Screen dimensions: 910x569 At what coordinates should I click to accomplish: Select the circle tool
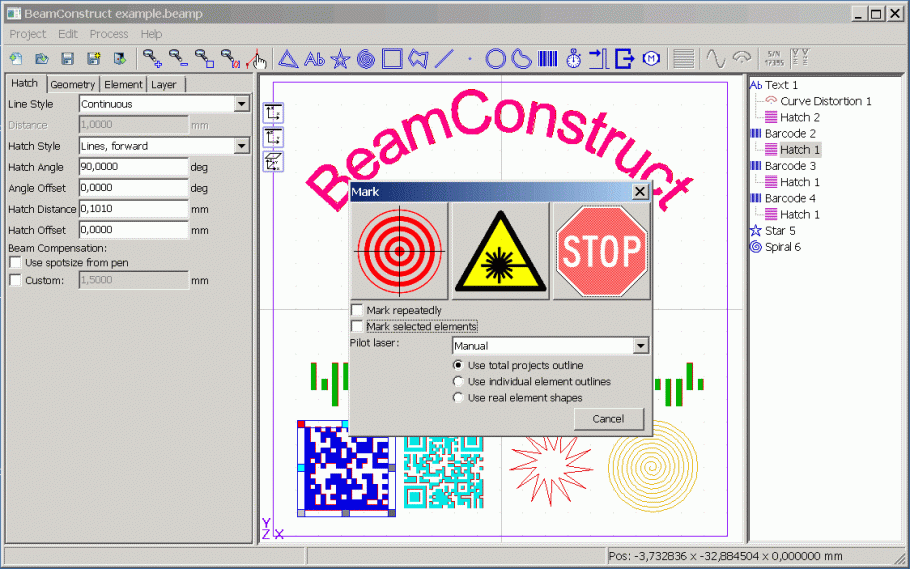click(x=496, y=59)
